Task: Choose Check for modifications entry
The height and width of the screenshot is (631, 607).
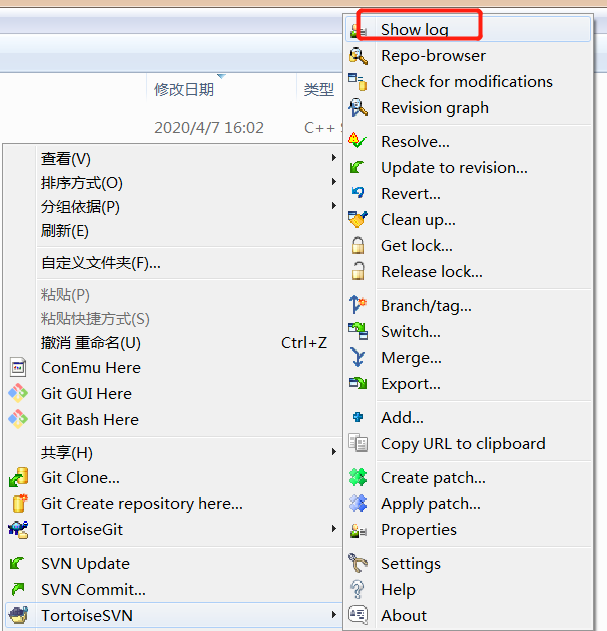Action: coord(467,82)
